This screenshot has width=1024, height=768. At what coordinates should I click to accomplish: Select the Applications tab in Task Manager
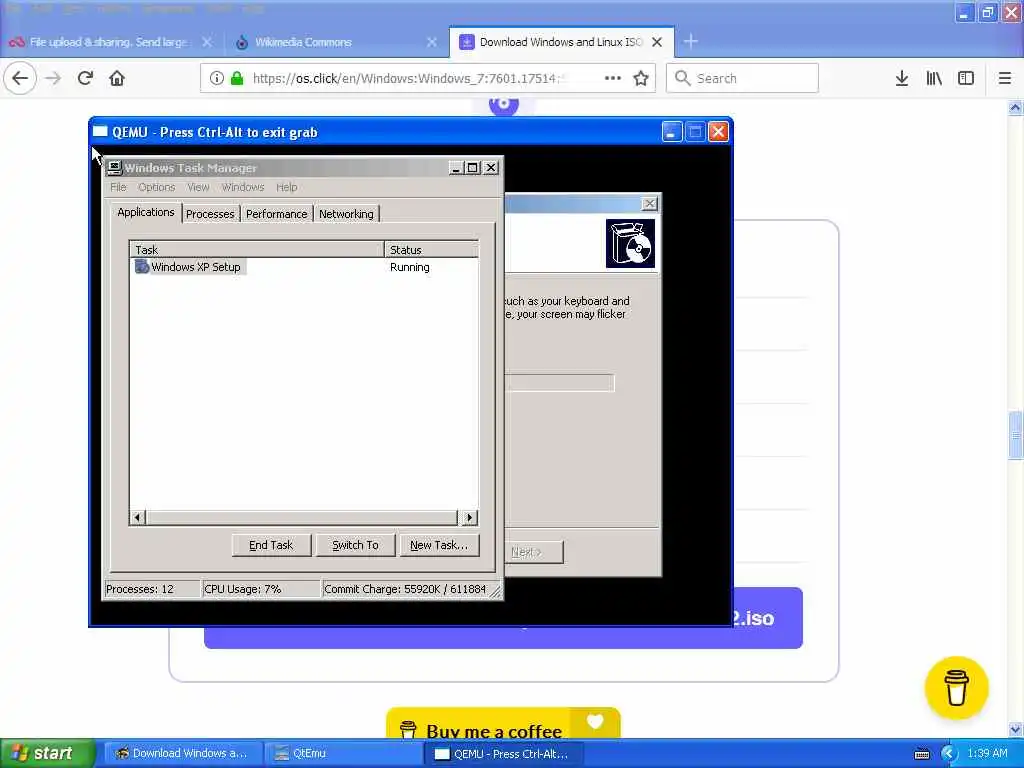(x=146, y=212)
